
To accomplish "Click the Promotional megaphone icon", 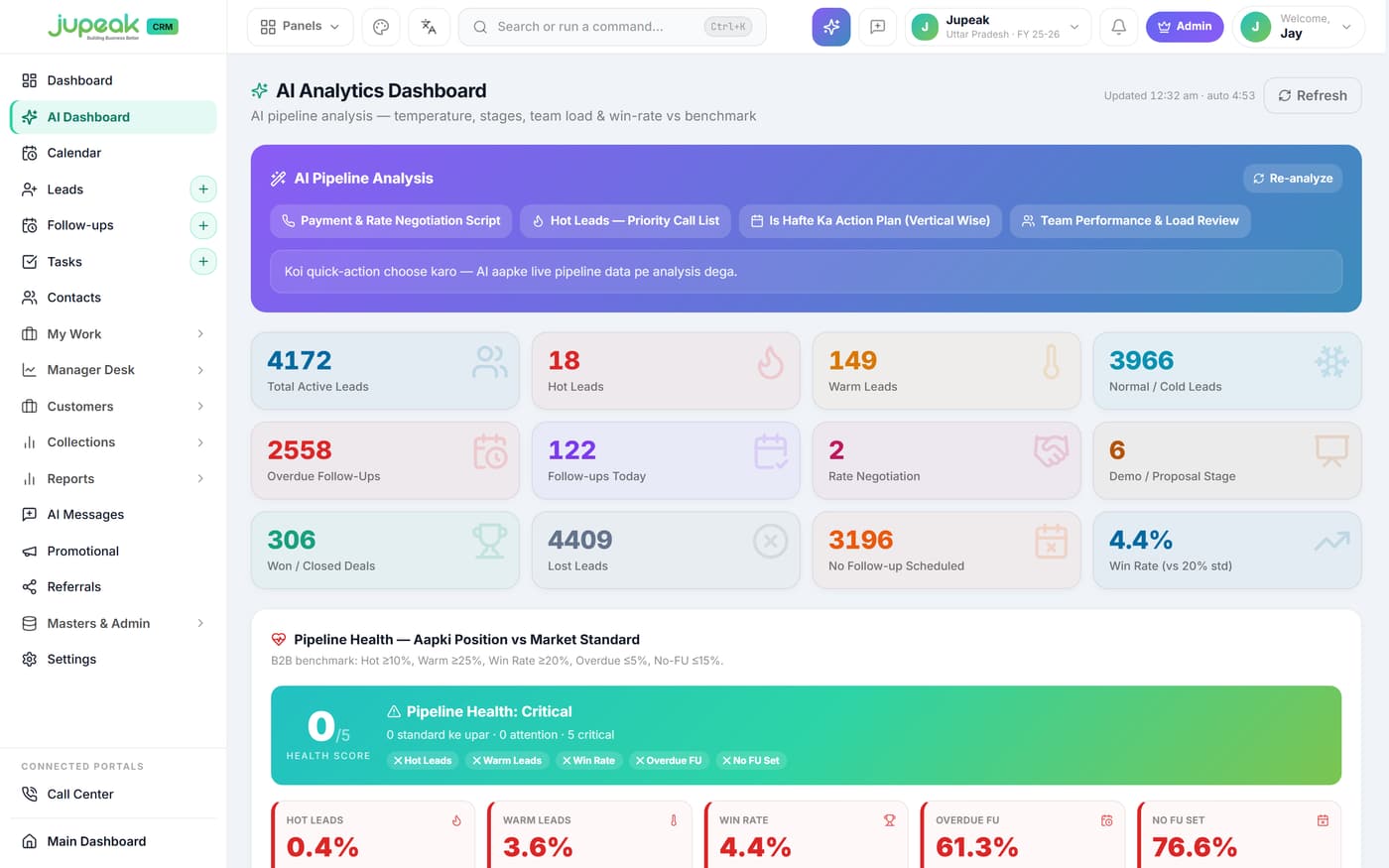I will pos(30,551).
